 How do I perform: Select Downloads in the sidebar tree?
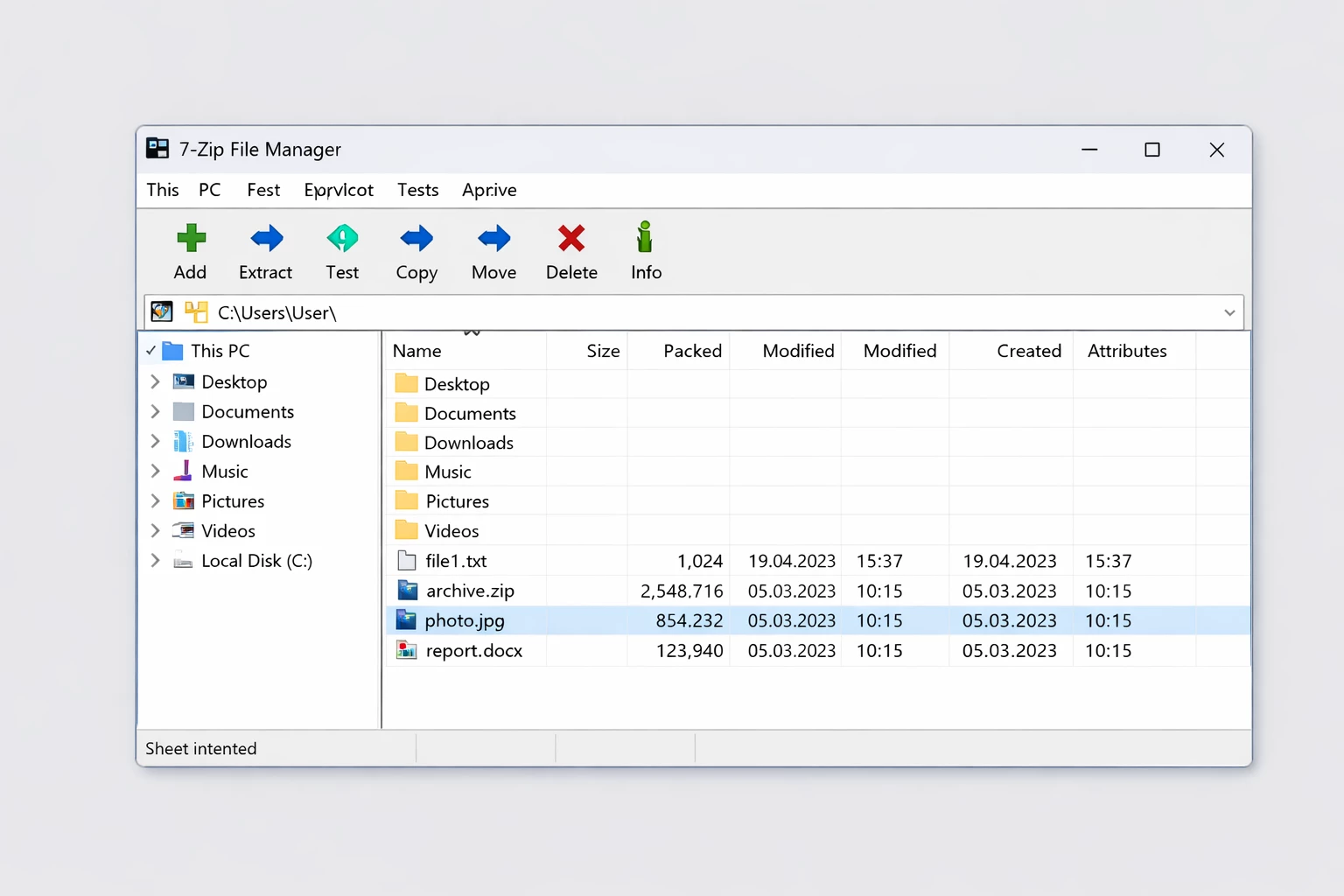pos(246,442)
